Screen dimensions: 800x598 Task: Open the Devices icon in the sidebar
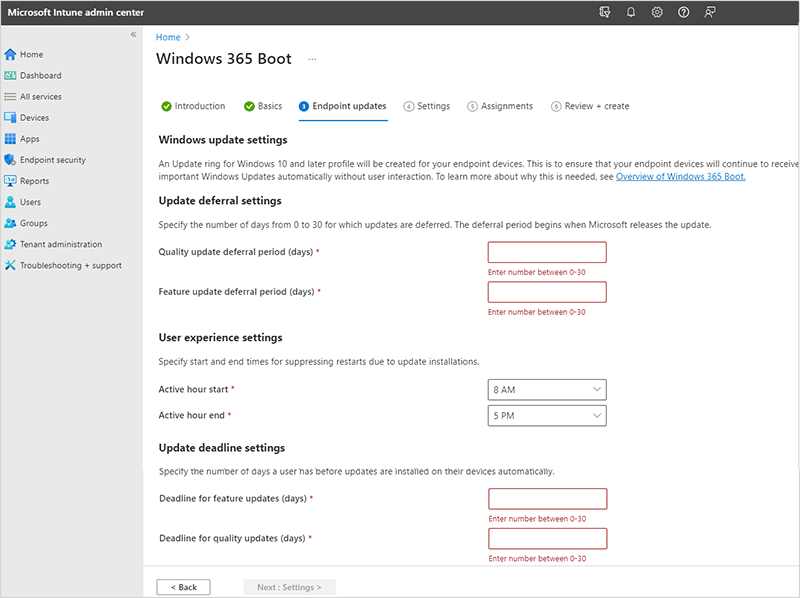[x=10, y=117]
